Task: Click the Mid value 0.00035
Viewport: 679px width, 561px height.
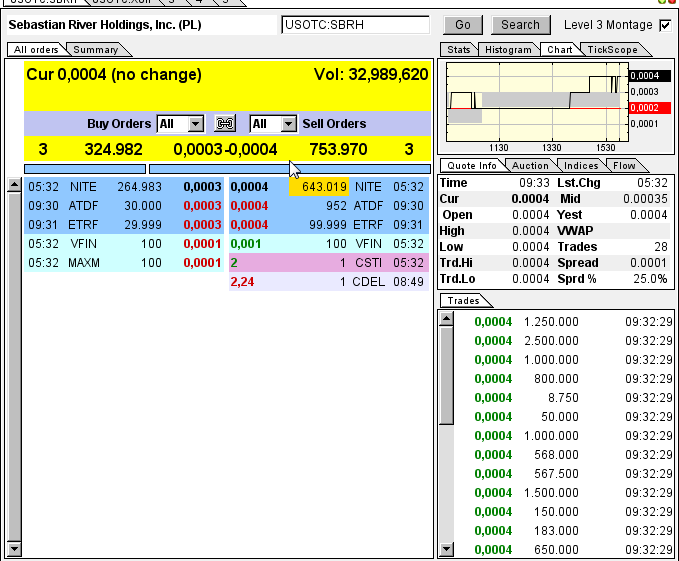Action: coord(645,199)
